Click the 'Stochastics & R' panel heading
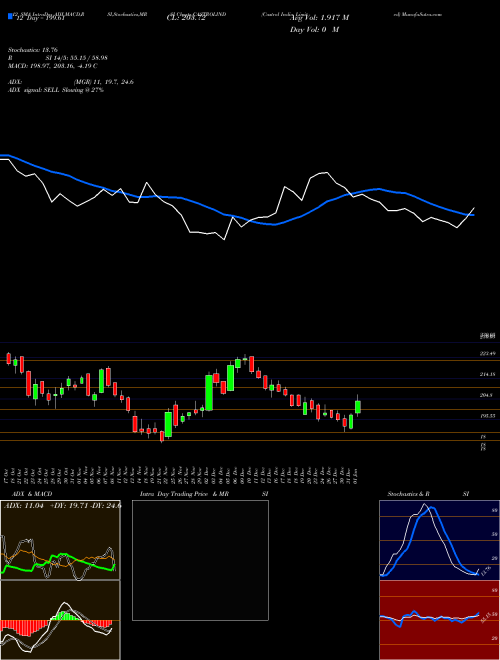Image resolution: width=500 pixels, height=660 pixels. (408, 494)
